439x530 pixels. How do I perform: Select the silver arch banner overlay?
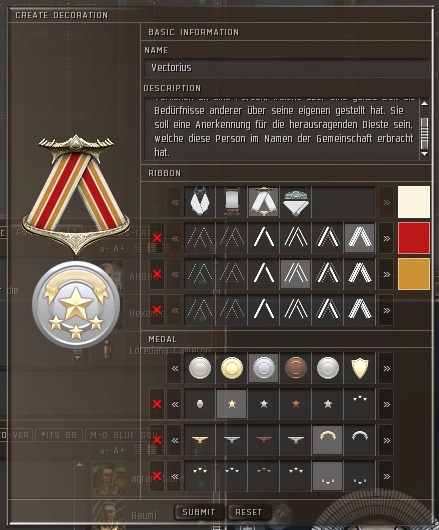[x=360, y=440]
